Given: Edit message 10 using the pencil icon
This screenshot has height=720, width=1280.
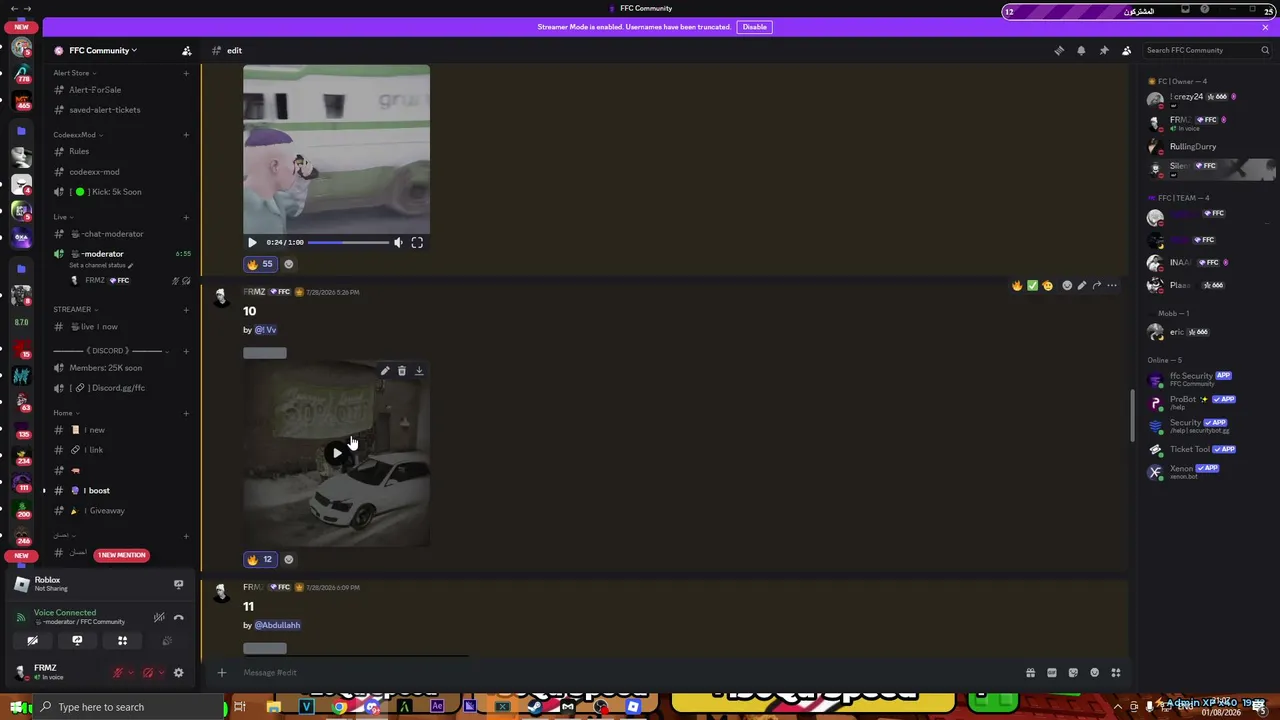Looking at the screenshot, I should (x=1082, y=286).
